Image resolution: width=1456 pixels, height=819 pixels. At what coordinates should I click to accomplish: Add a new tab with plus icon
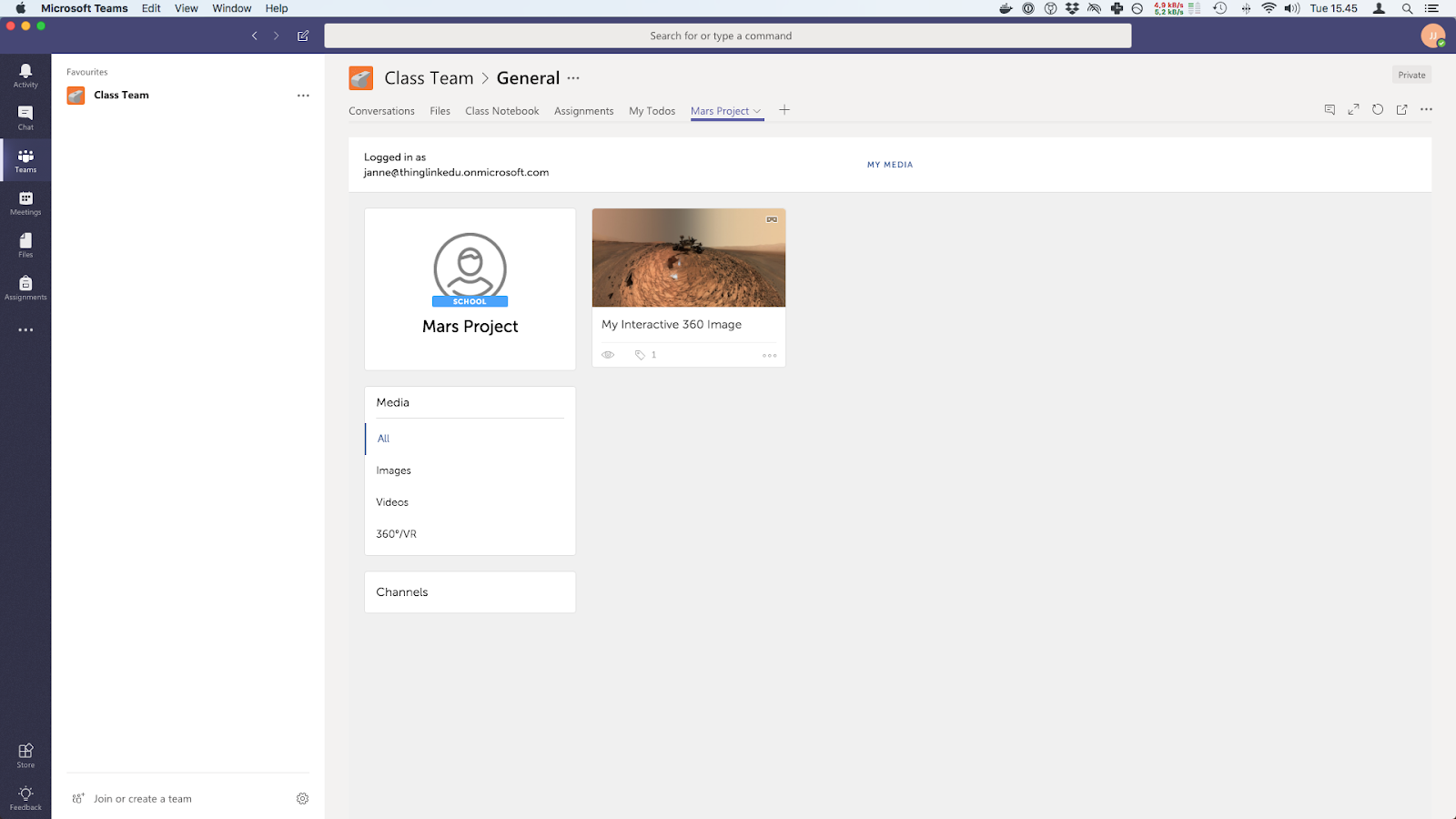click(x=784, y=110)
